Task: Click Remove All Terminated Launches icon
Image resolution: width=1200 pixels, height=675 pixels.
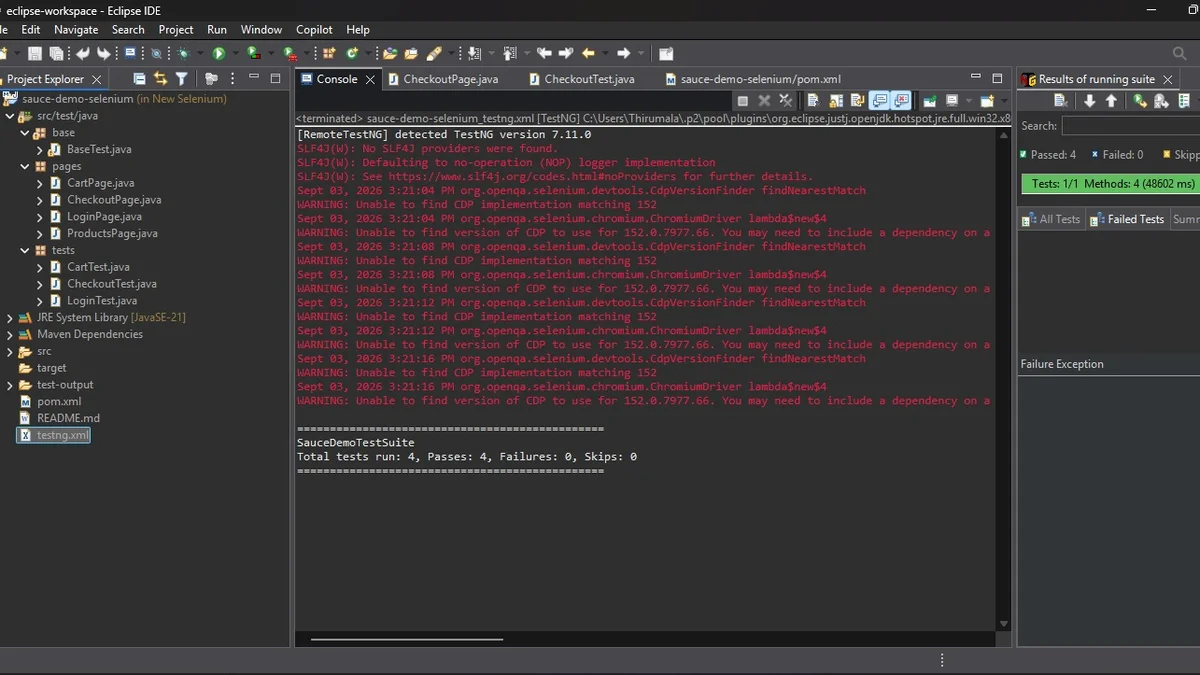Action: pos(785,101)
